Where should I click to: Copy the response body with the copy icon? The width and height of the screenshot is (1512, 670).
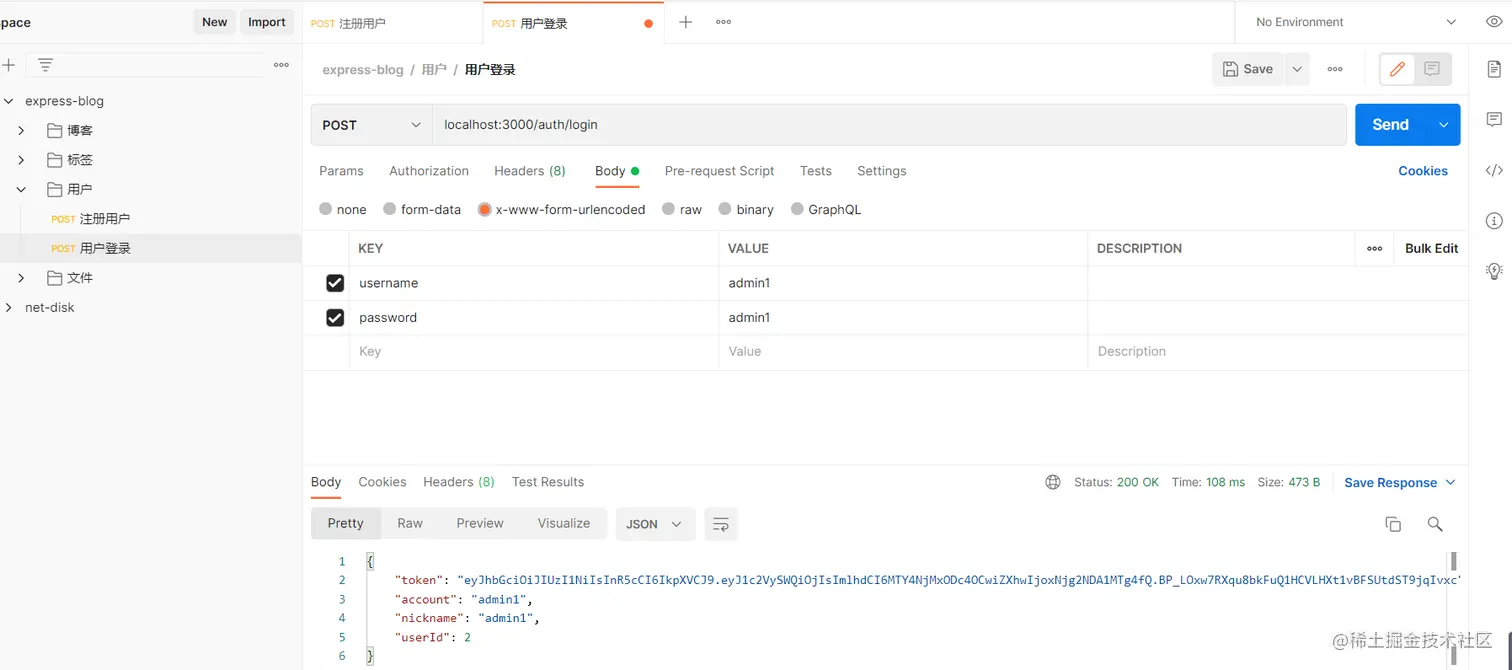click(x=1393, y=524)
